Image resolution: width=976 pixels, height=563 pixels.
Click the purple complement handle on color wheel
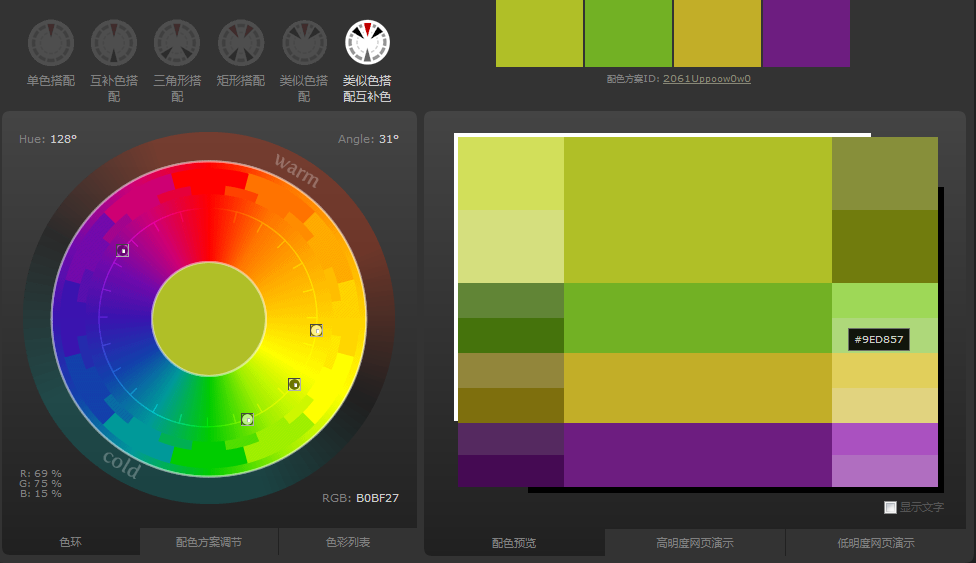click(122, 251)
